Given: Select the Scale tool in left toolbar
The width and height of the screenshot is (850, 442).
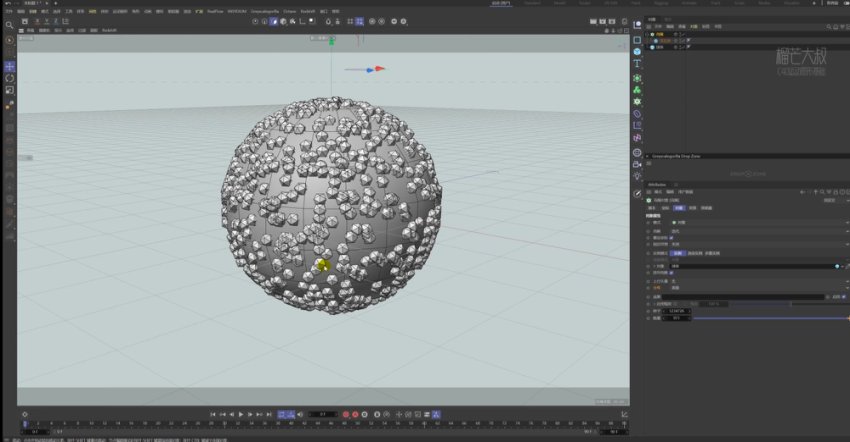Looking at the screenshot, I should tap(10, 90).
